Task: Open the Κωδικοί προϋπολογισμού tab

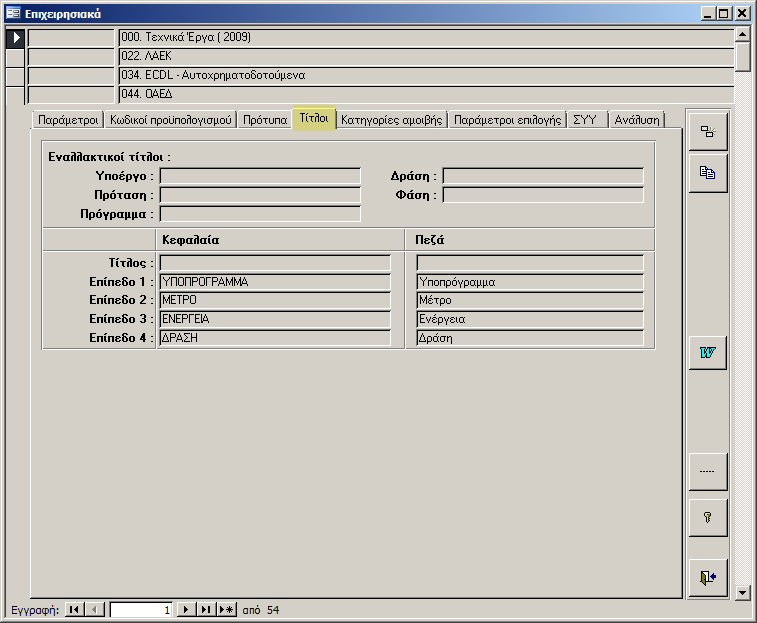Action: point(171,120)
